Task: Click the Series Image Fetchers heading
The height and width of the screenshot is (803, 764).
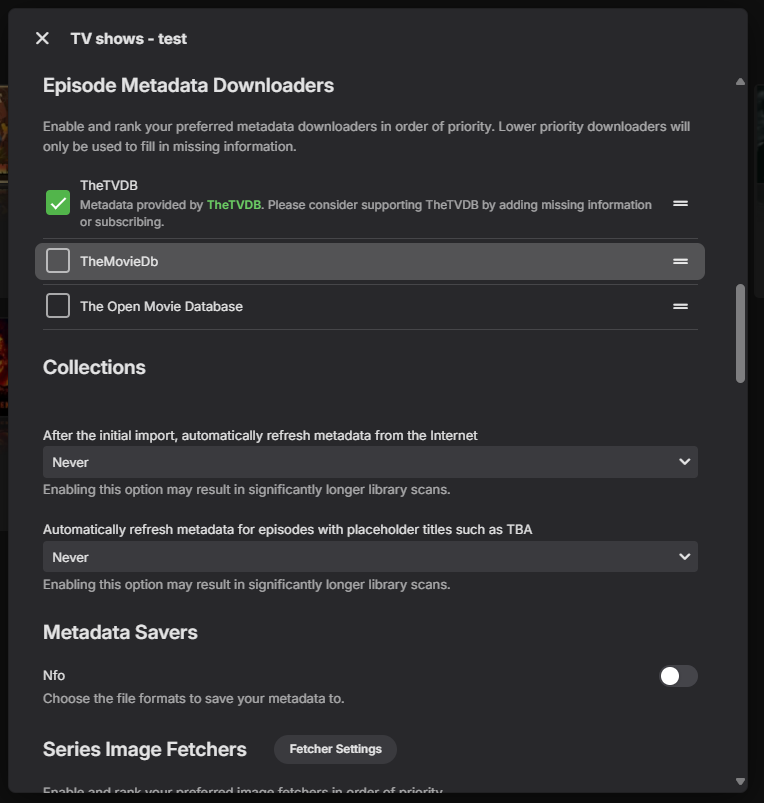Action: point(145,749)
